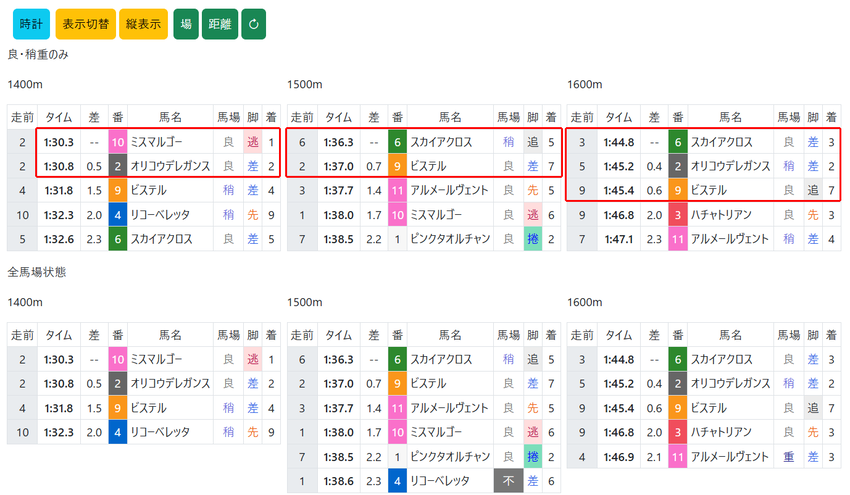Select ビステル in top 1500m table

[x=428, y=166]
